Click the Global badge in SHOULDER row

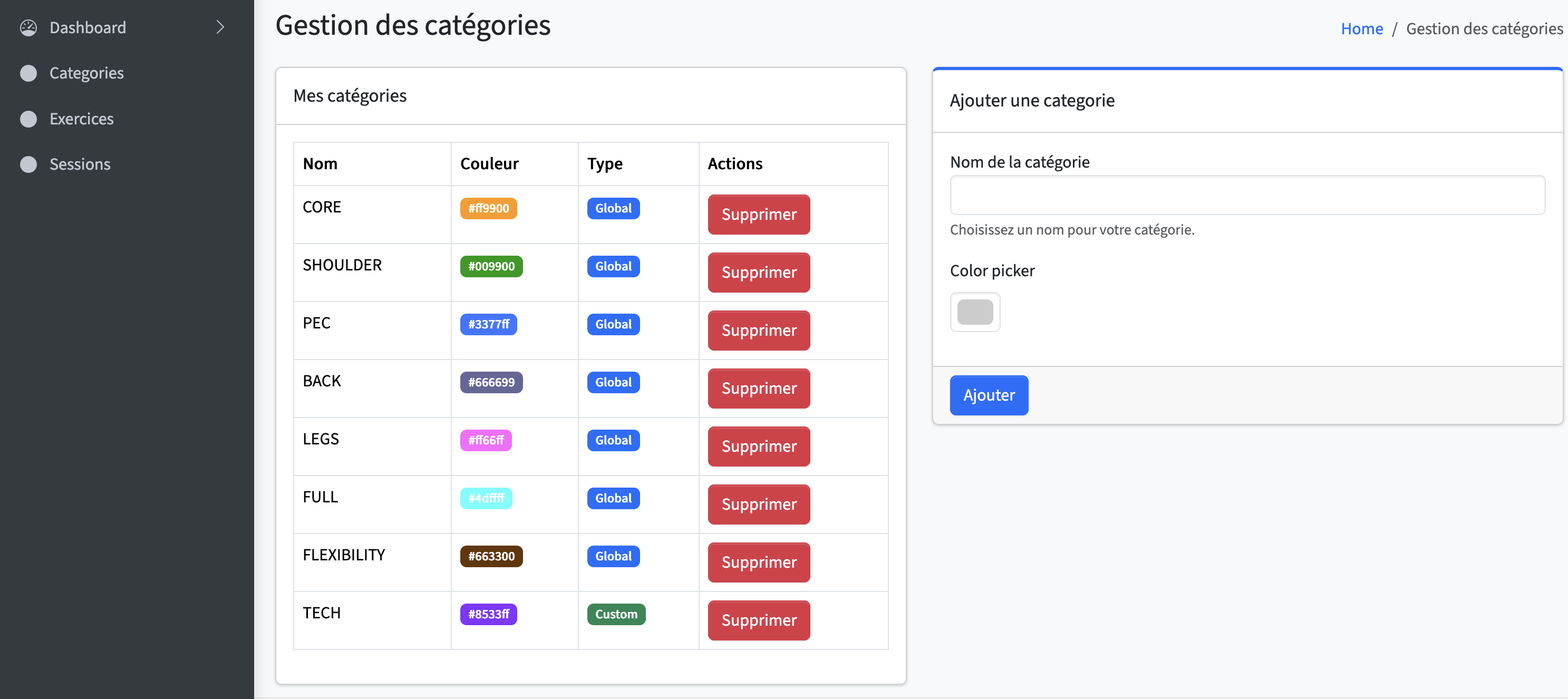[x=613, y=266]
